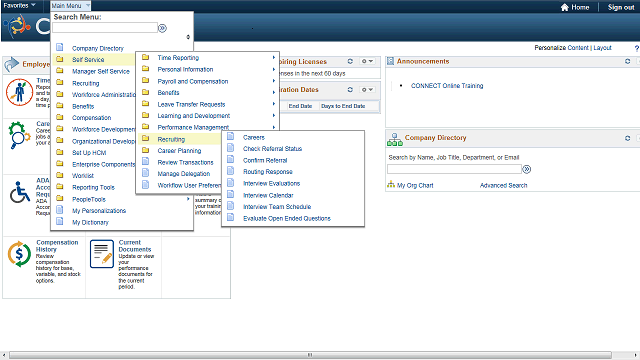Open the My Org Chart link
The image size is (640, 360).
[415, 185]
